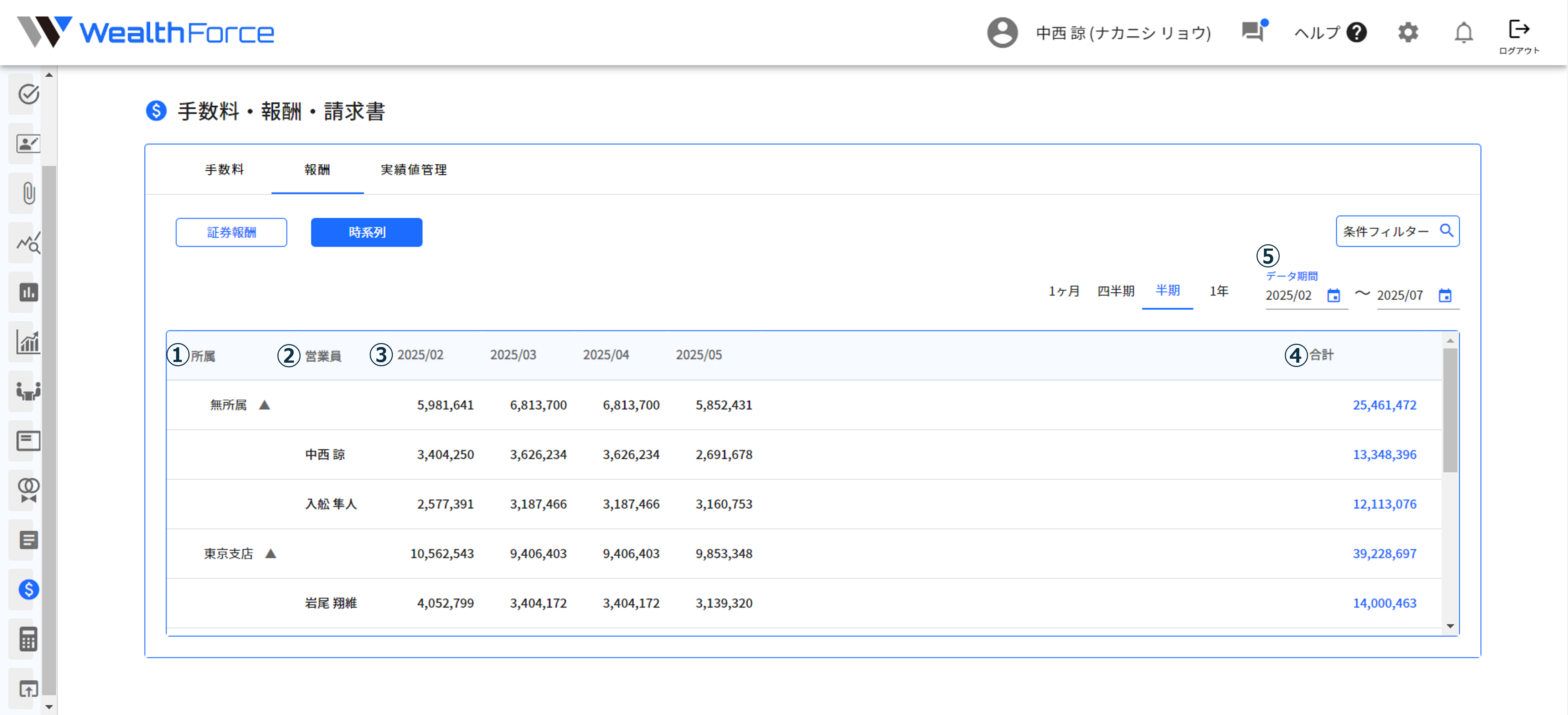Viewport: 1568px width, 715px height.
Task: Switch to the 実績値管理 tab
Action: [414, 170]
